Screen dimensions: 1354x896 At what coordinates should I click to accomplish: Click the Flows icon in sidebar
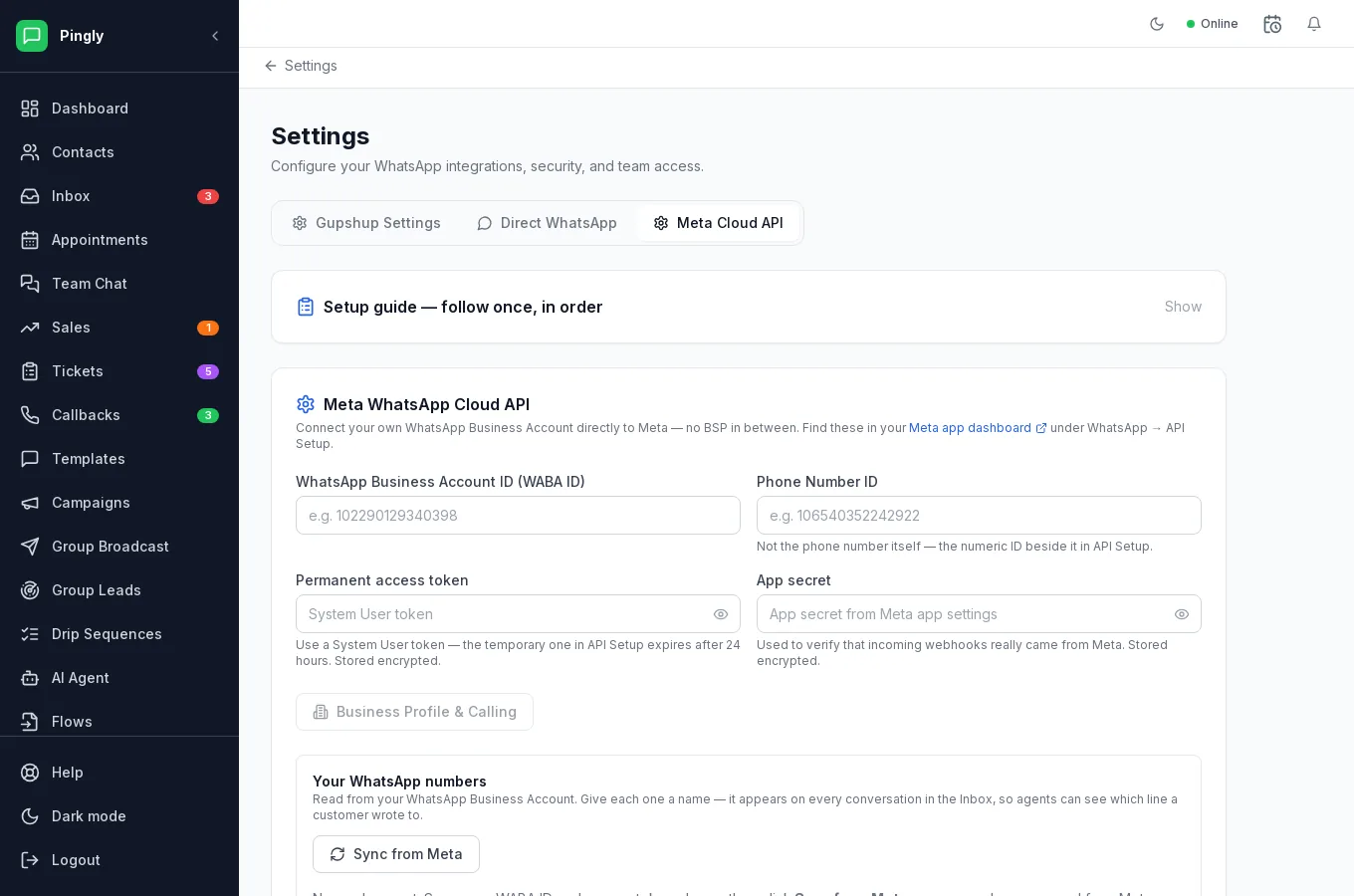[30, 722]
